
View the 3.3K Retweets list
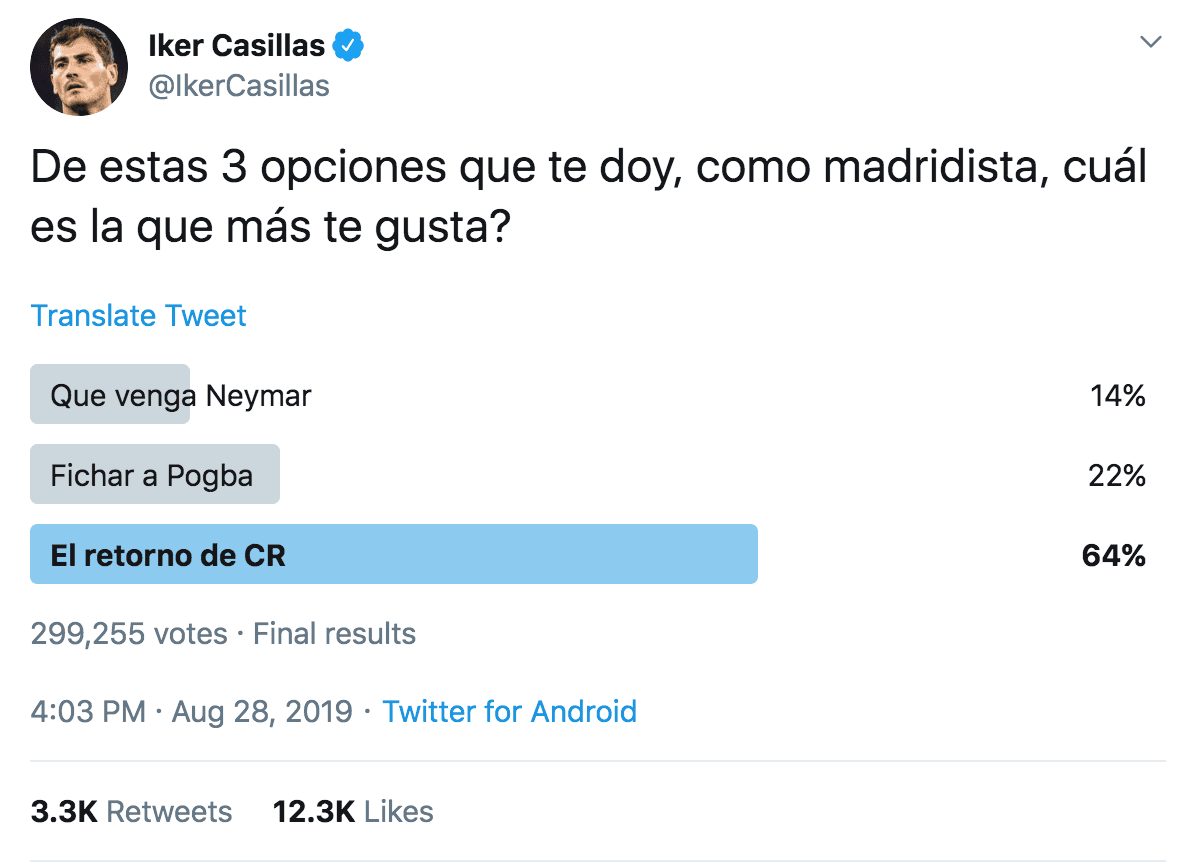(131, 811)
